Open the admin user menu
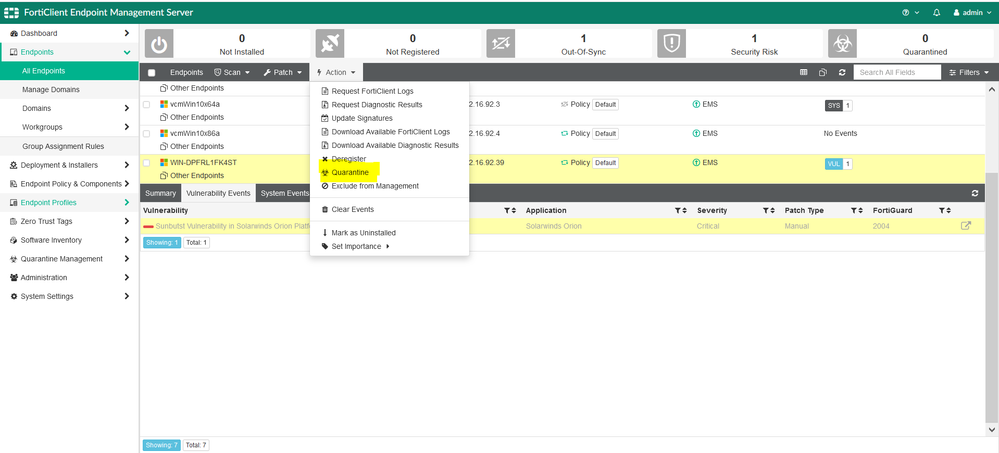Image resolution: width=999 pixels, height=453 pixels. click(x=972, y=13)
